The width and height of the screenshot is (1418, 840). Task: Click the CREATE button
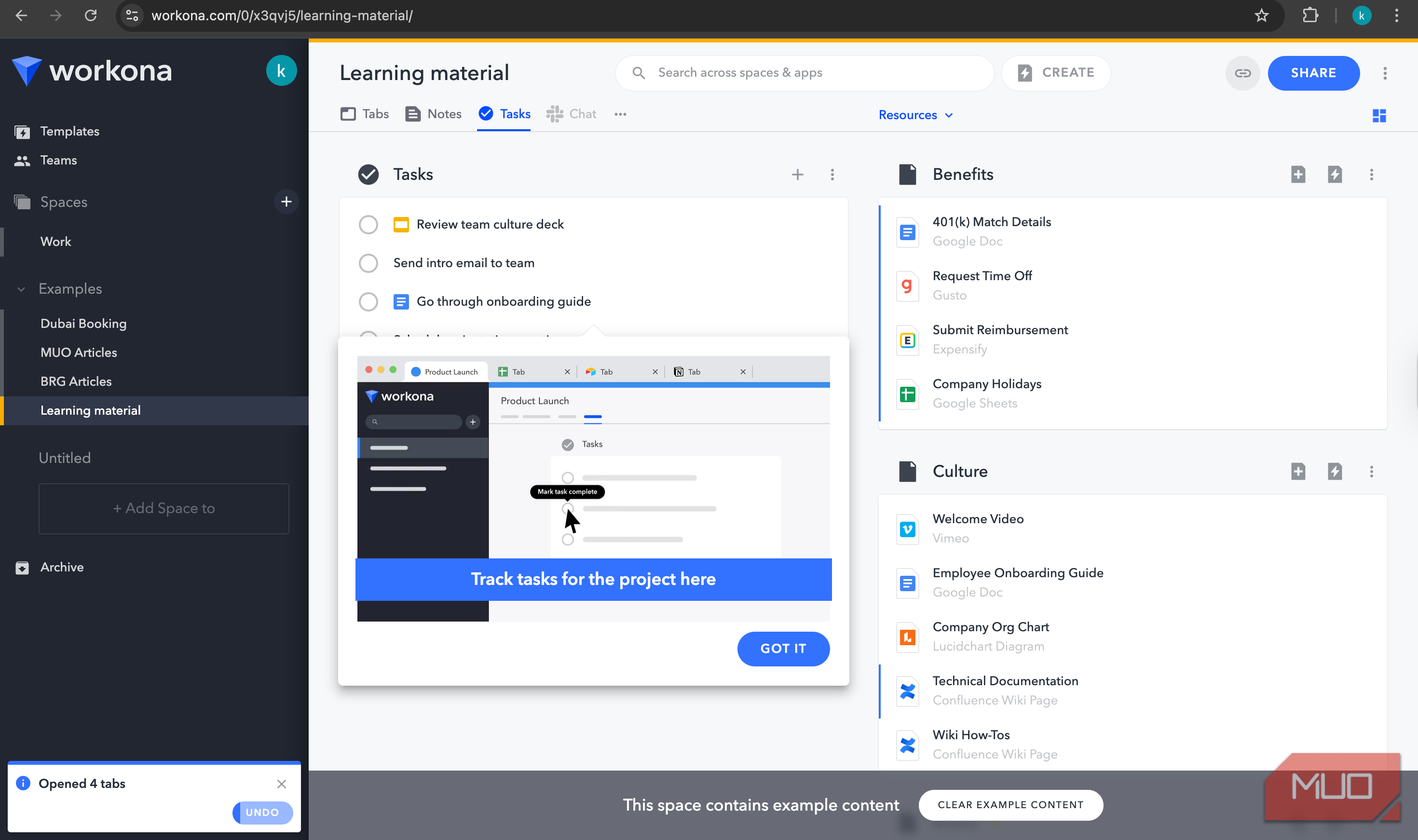point(1056,73)
